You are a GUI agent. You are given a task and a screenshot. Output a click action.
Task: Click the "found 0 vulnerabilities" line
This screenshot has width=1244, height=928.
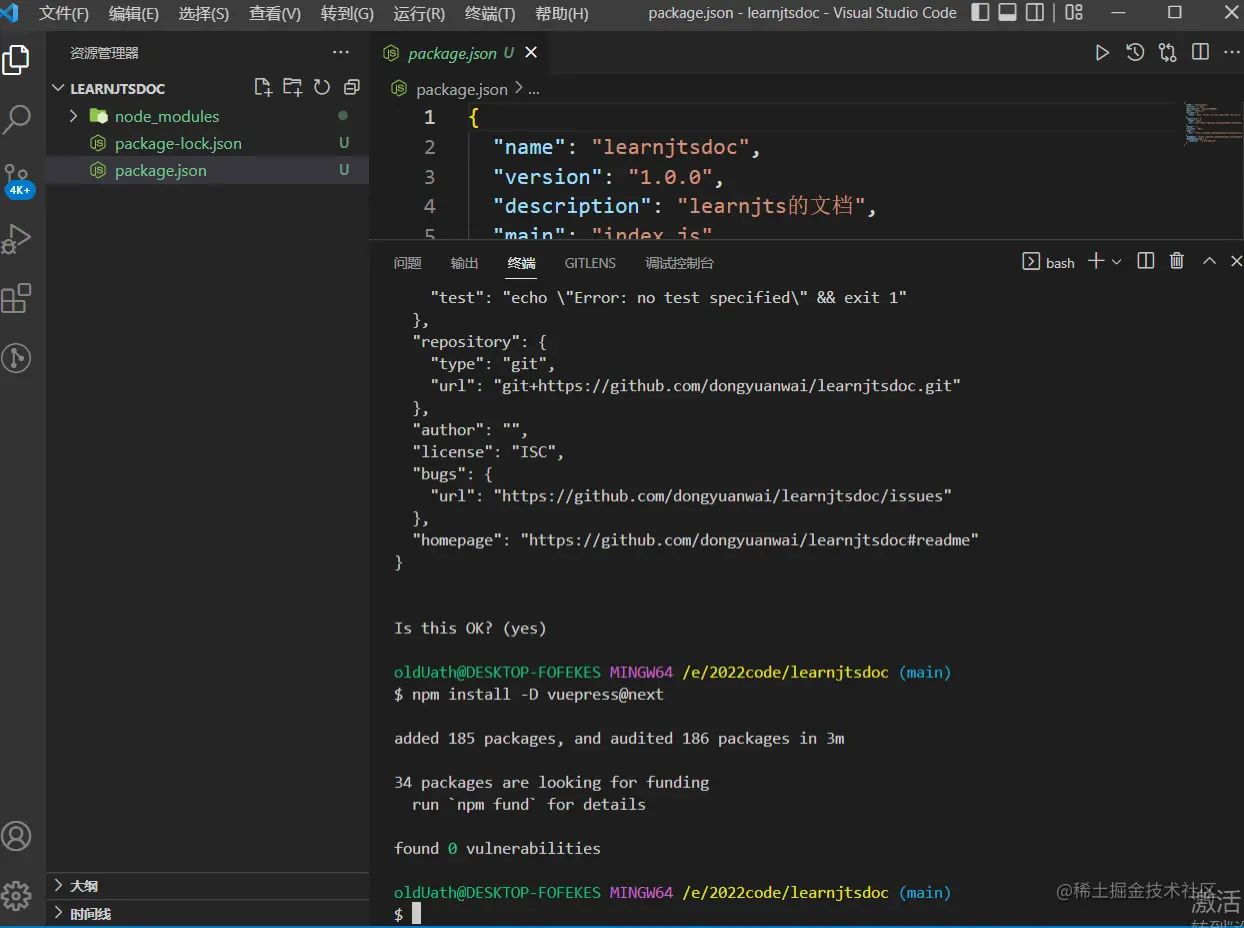[497, 848]
